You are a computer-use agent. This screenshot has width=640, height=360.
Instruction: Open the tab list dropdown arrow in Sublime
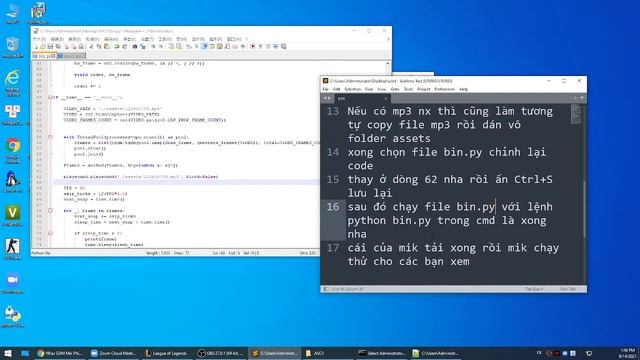(x=582, y=98)
